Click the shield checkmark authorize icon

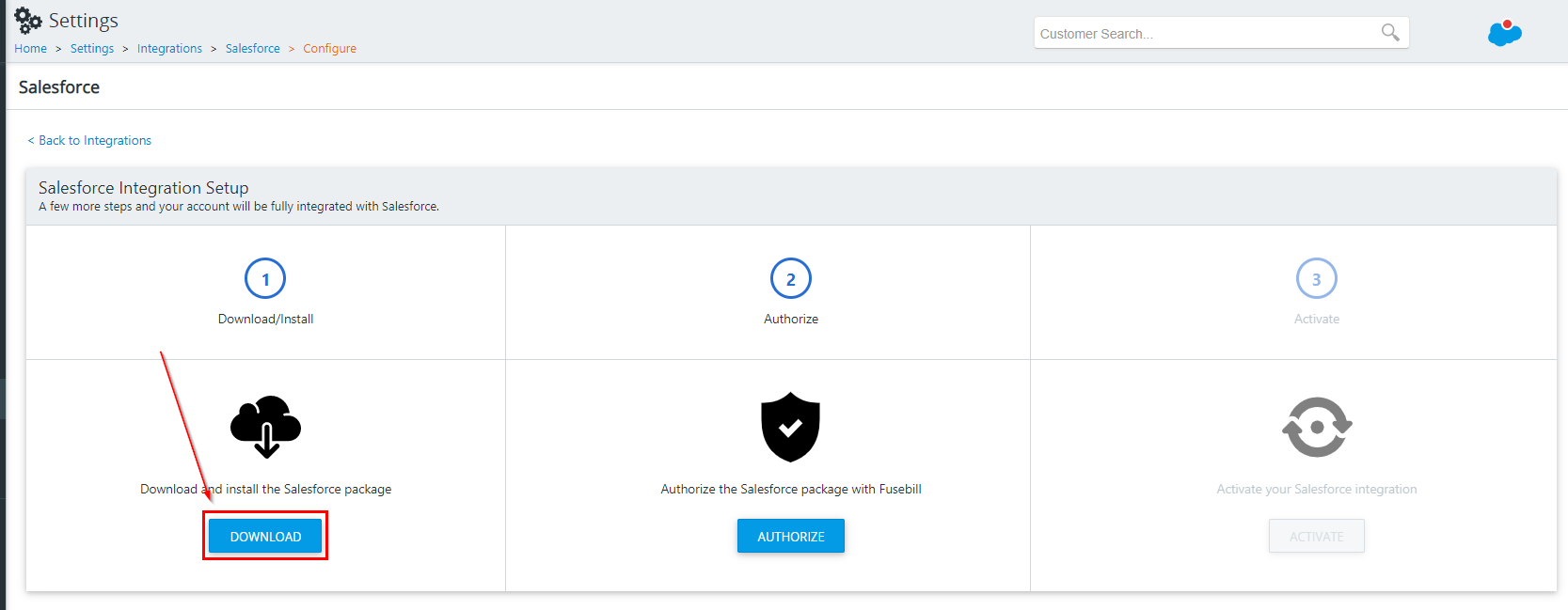[x=790, y=427]
